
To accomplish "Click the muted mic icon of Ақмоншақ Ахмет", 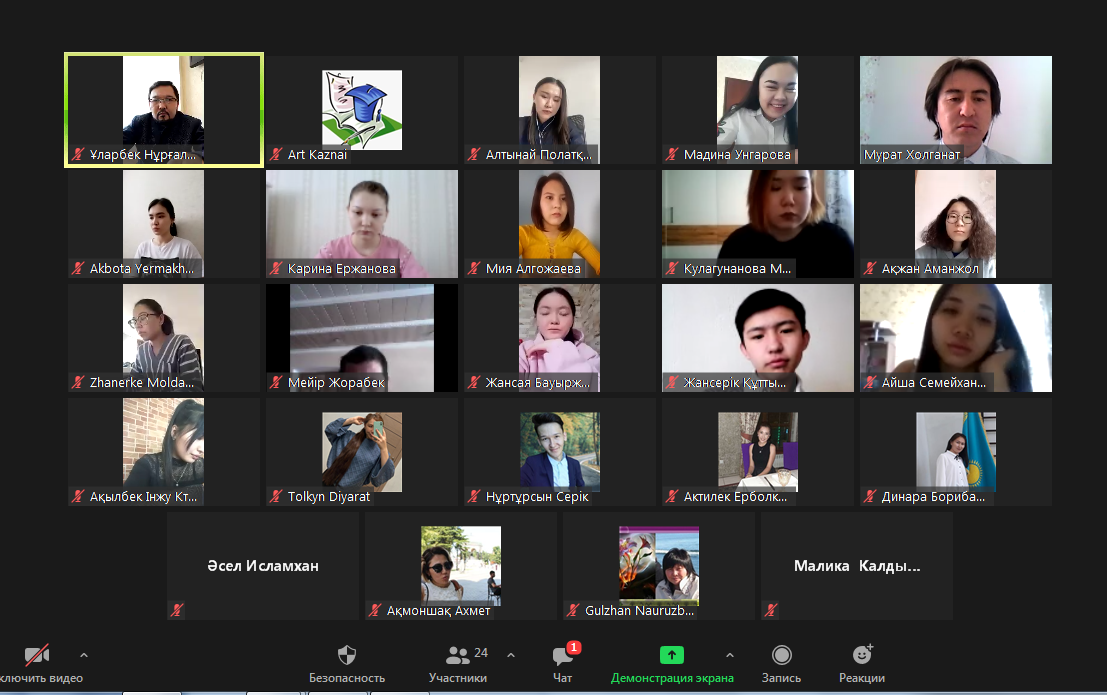I will point(375,610).
